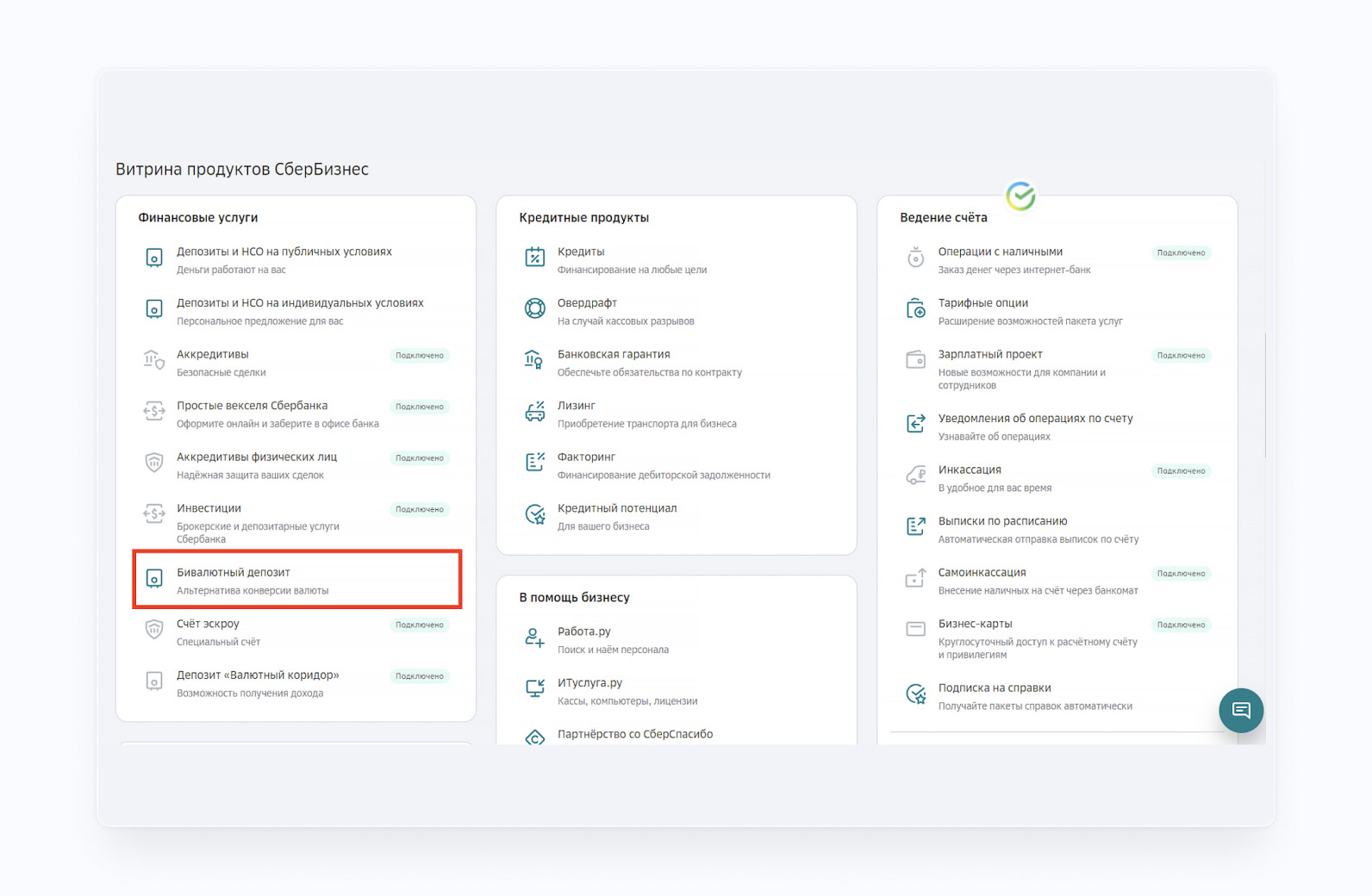This screenshot has width=1372, height=896.
Task: Click the Кредиты percent calendar icon
Action: 535,258
